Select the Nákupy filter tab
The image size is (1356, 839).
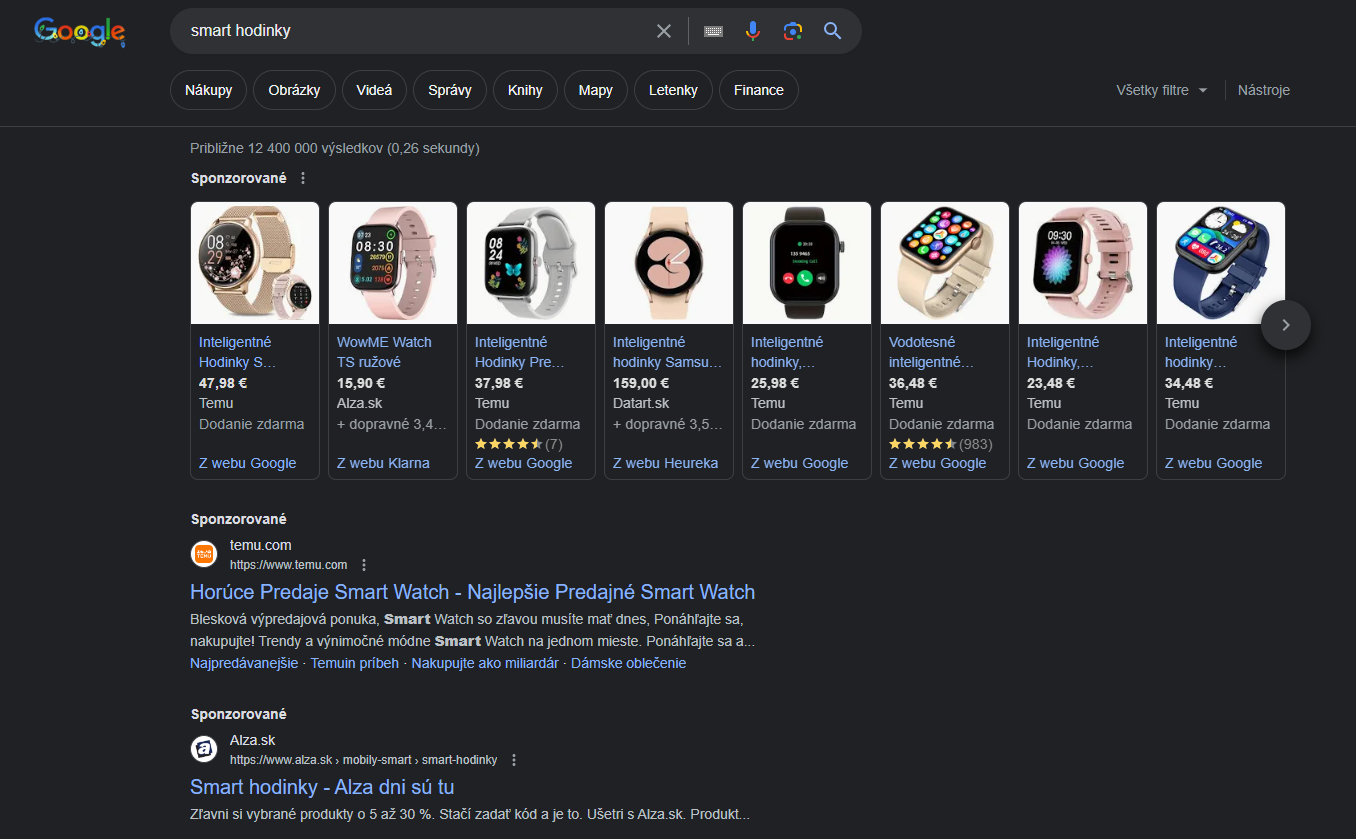coord(208,90)
